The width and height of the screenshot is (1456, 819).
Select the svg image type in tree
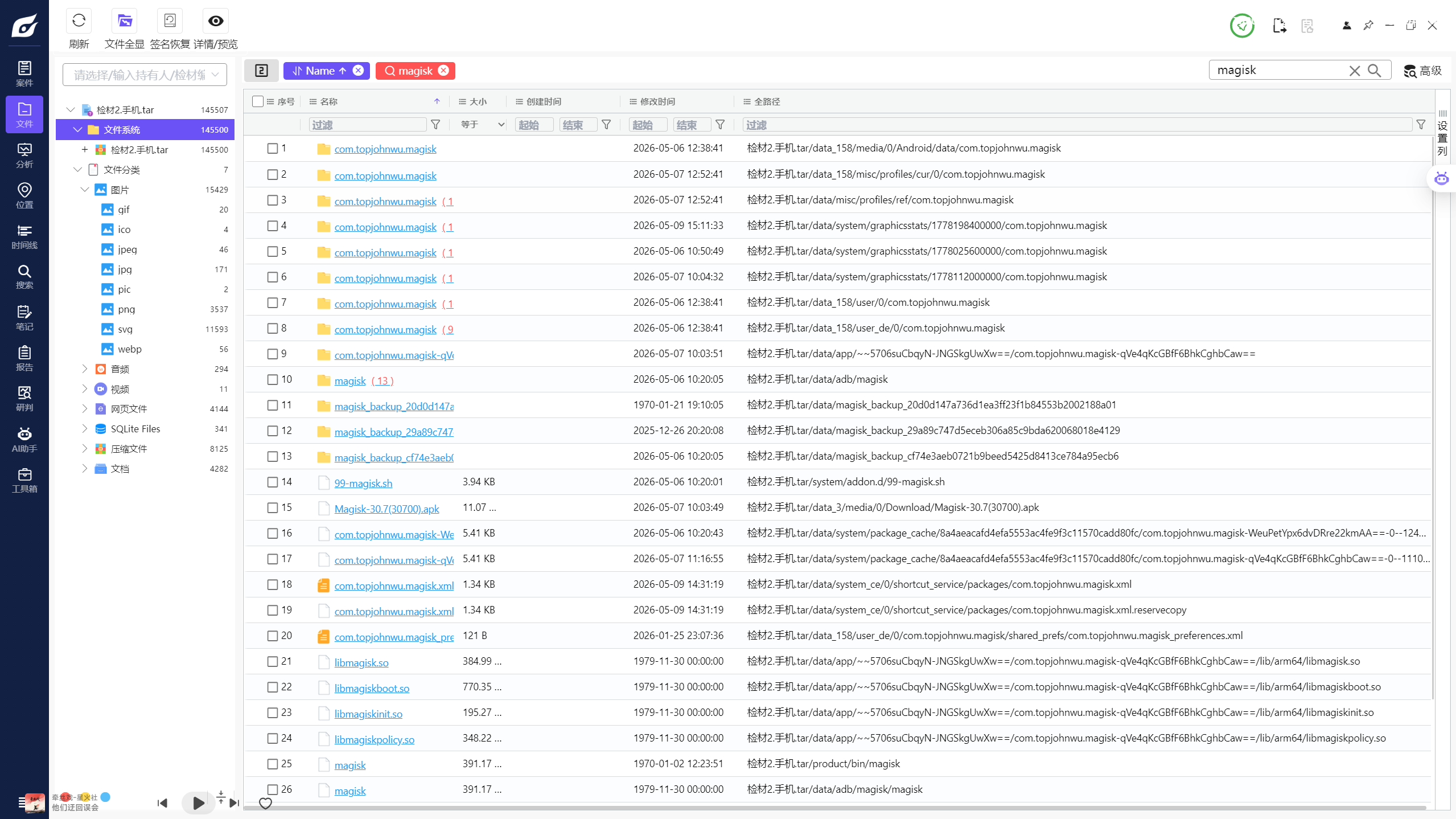(125, 329)
